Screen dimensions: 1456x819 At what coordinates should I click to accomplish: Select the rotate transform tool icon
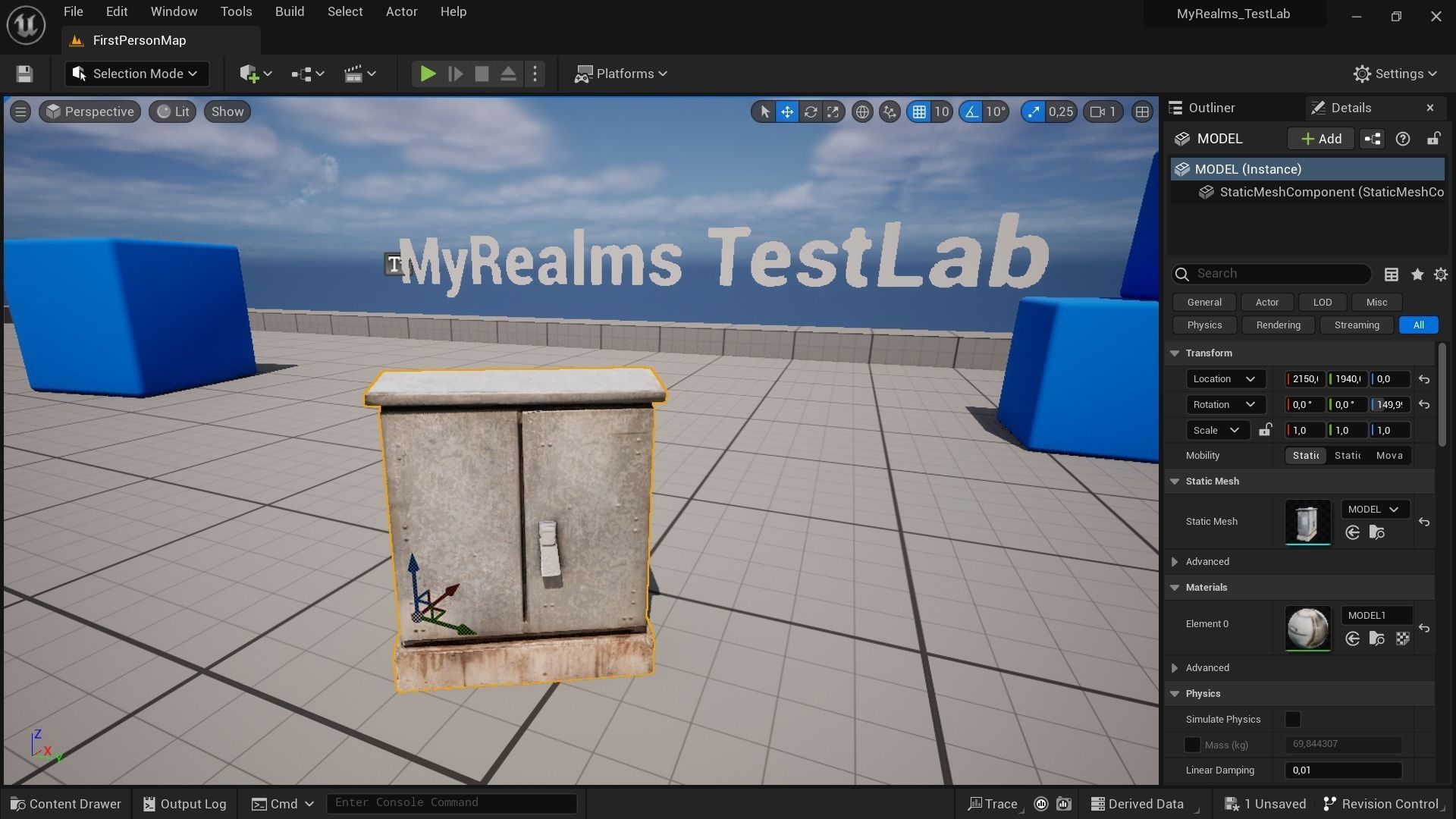[810, 112]
